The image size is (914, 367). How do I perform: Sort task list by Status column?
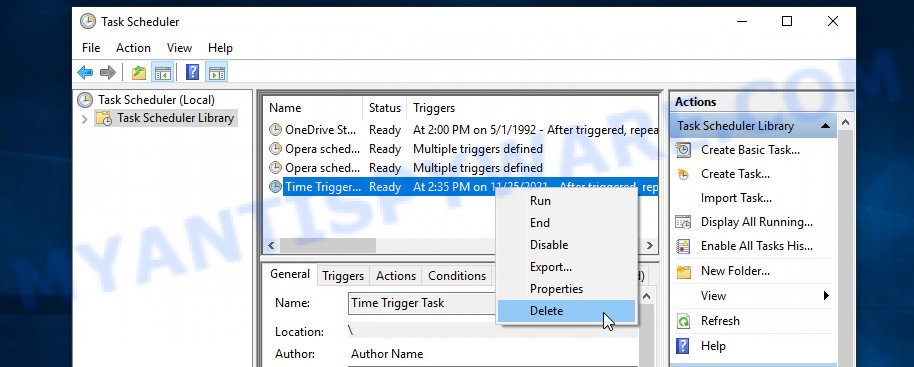pyautogui.click(x=385, y=108)
